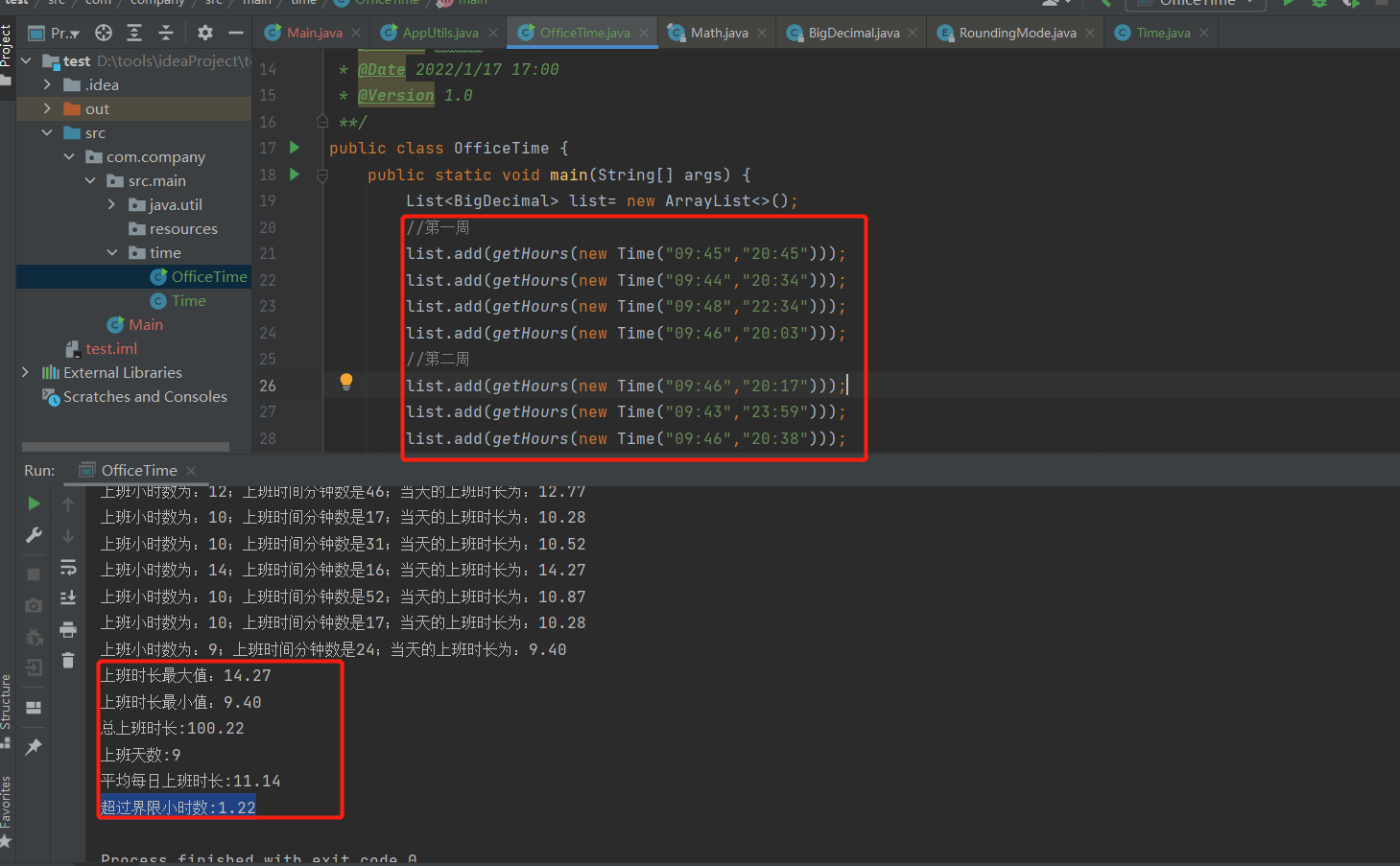
Task: Open Project panel settings gear
Action: [x=204, y=33]
